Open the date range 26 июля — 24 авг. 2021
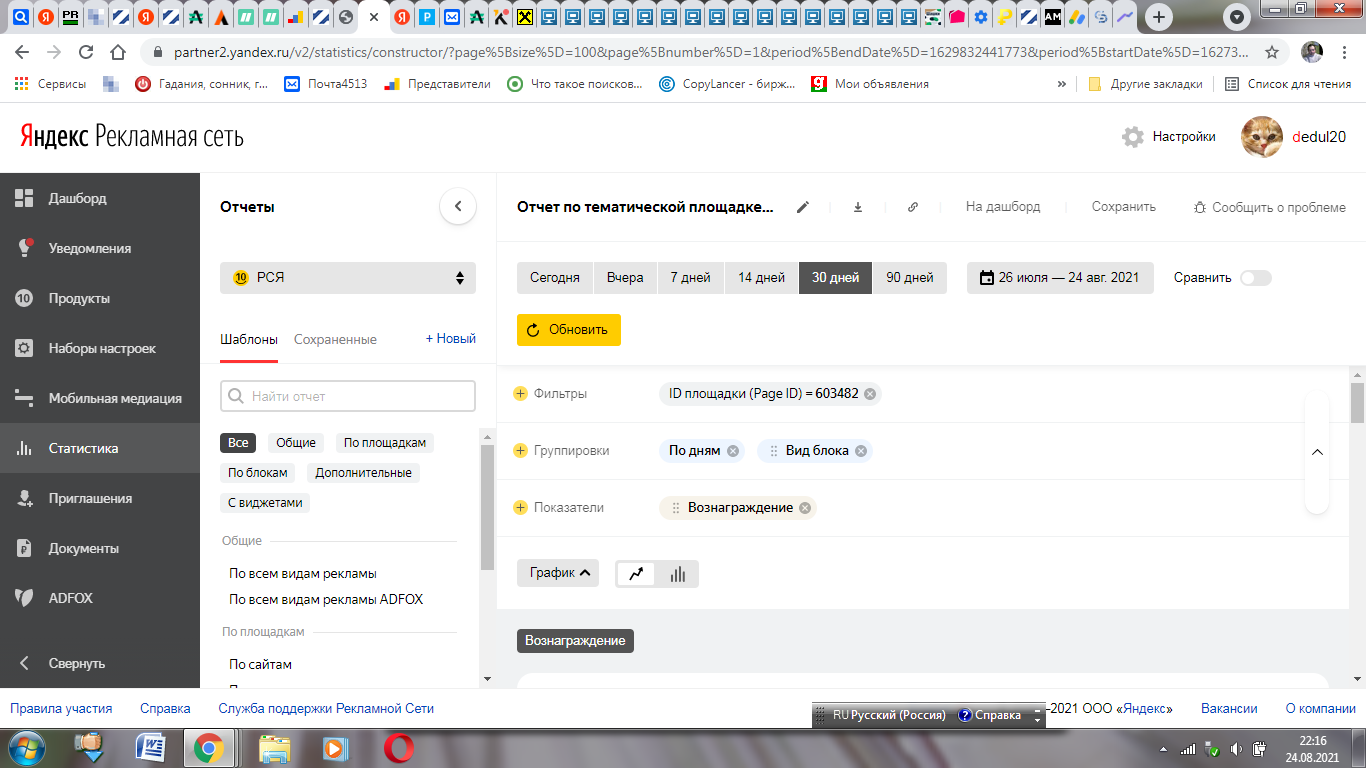The image size is (1366, 768). pos(1060,278)
